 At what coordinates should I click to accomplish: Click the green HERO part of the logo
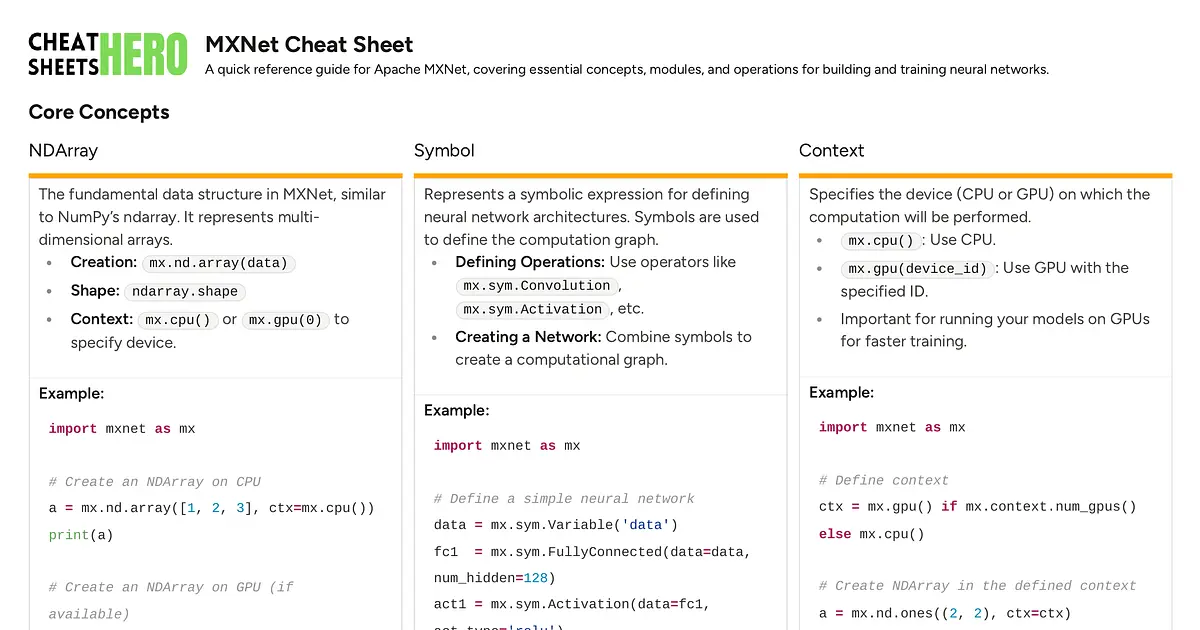(x=144, y=48)
